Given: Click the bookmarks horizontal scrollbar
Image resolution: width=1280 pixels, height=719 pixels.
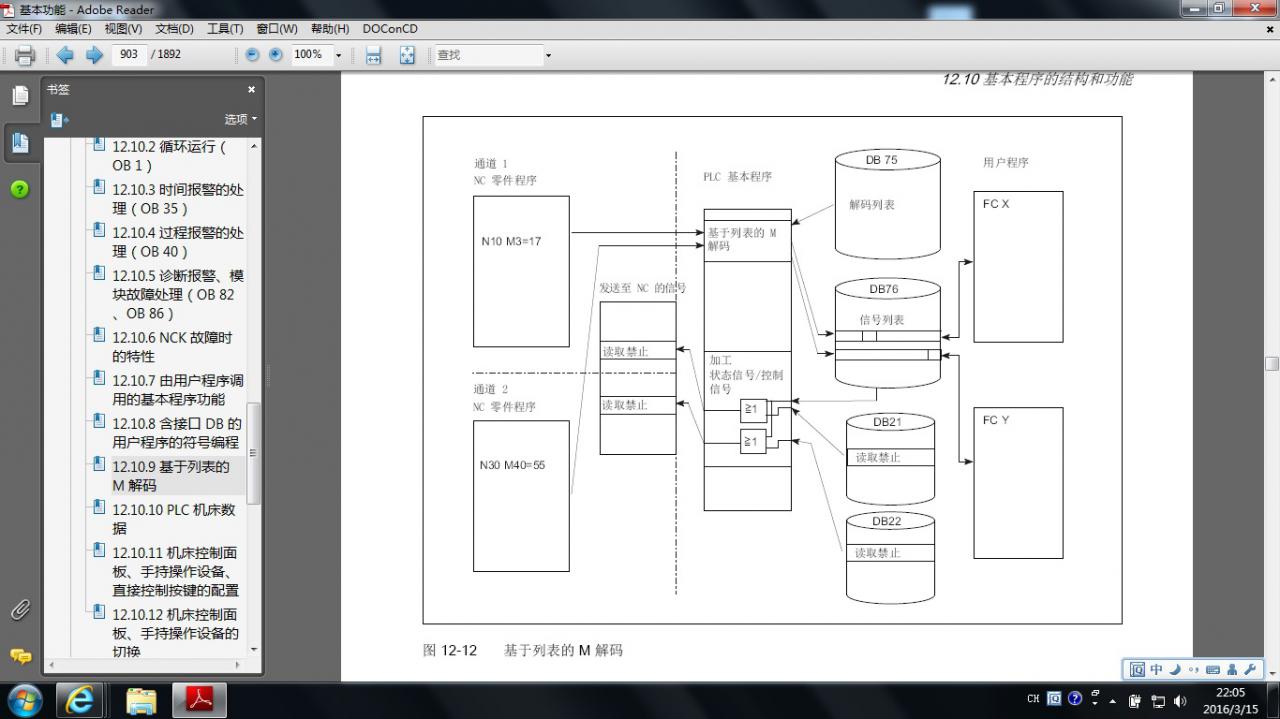Looking at the screenshot, I should (x=146, y=665).
